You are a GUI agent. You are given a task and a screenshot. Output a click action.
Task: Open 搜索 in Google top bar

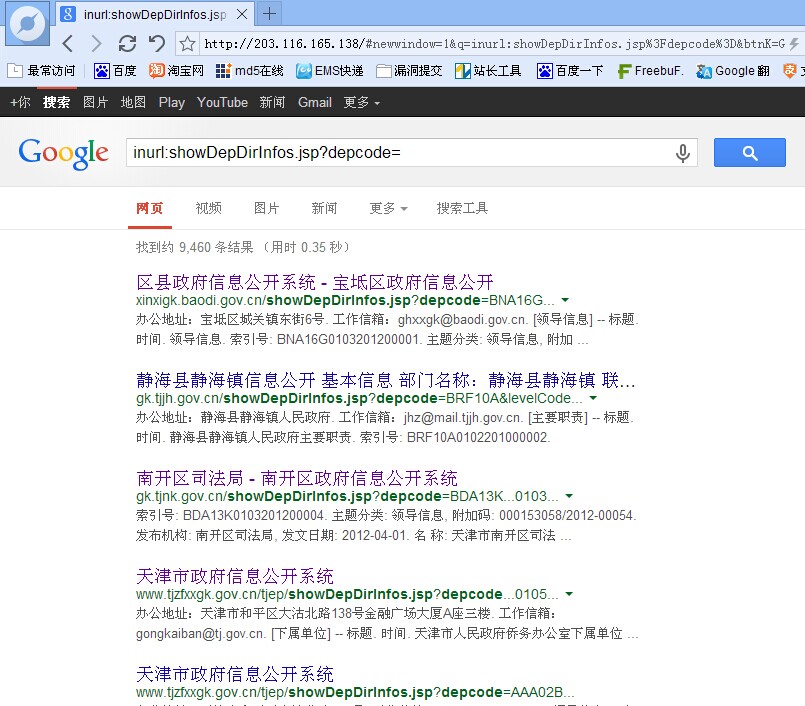(x=56, y=102)
